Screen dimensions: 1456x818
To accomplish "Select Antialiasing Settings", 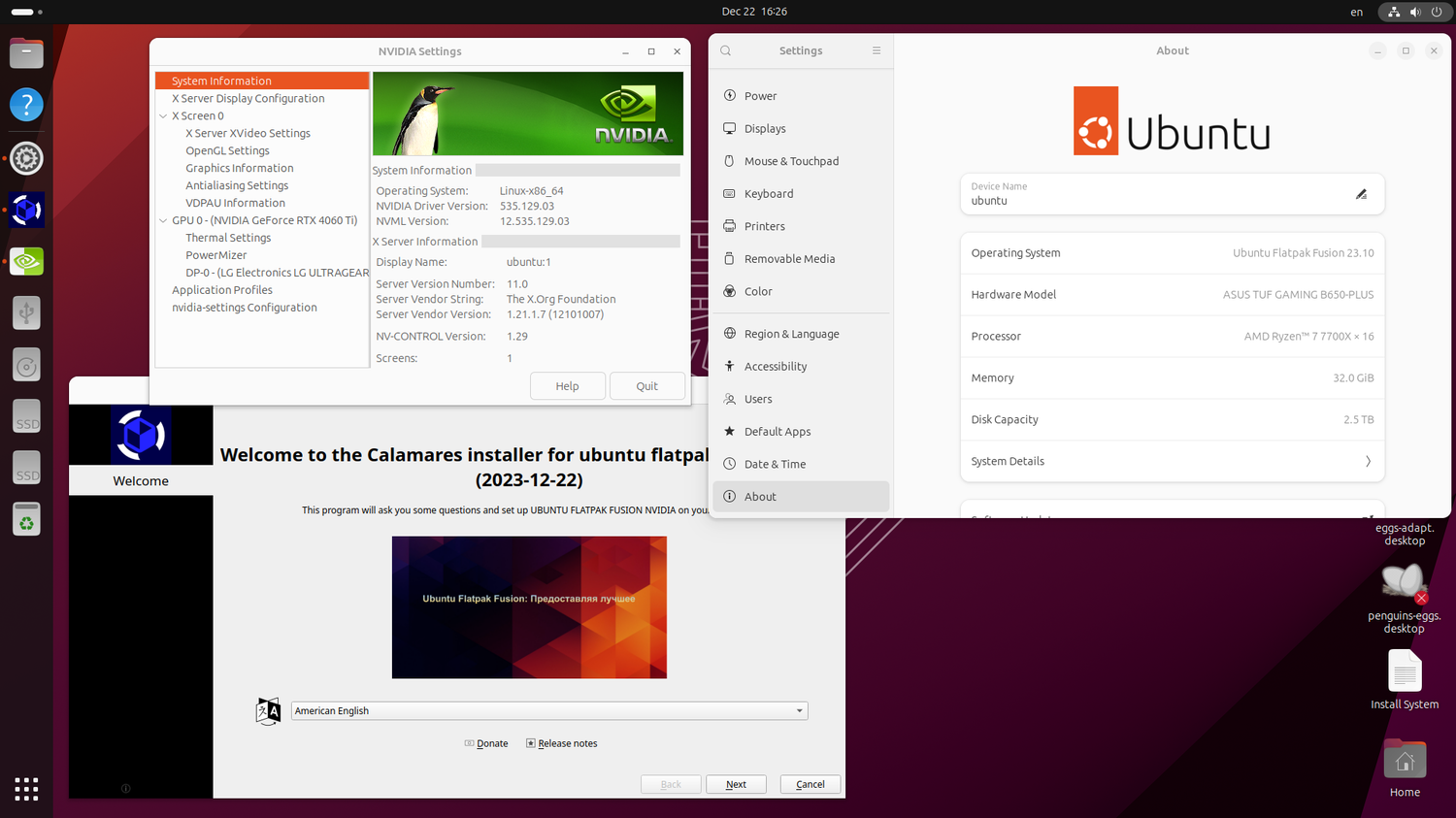I will click(x=237, y=185).
